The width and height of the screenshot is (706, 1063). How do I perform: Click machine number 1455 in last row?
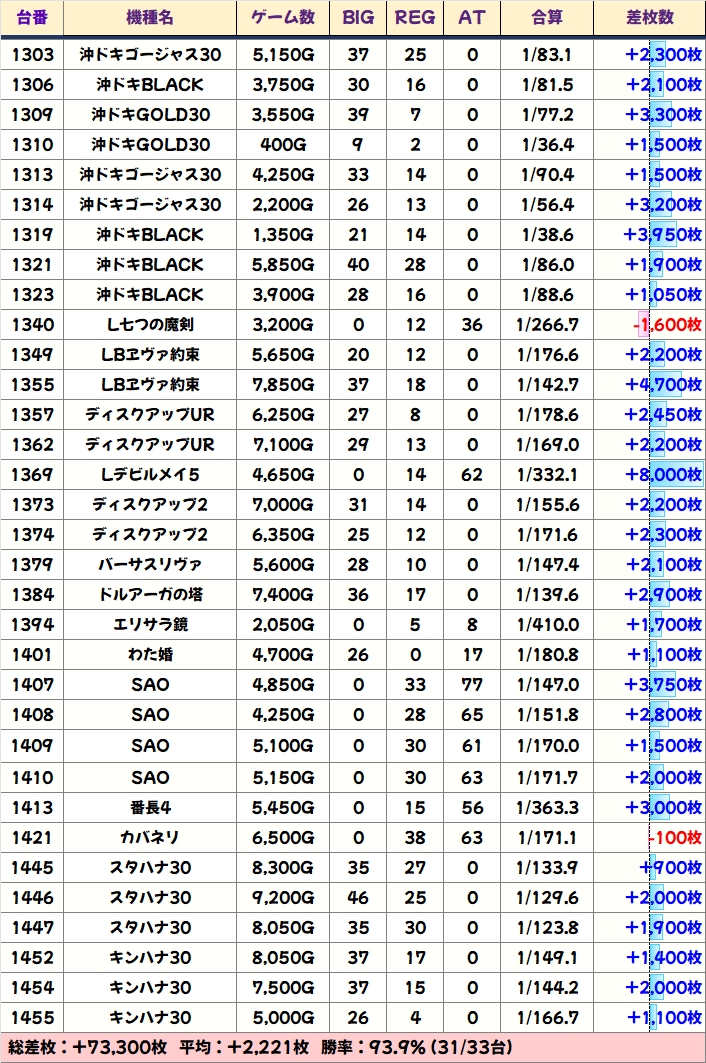[x=33, y=1017]
